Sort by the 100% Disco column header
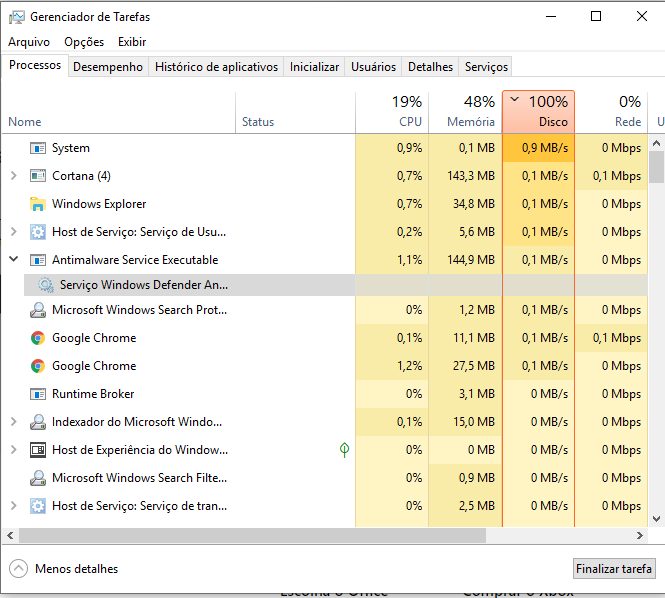 point(538,112)
